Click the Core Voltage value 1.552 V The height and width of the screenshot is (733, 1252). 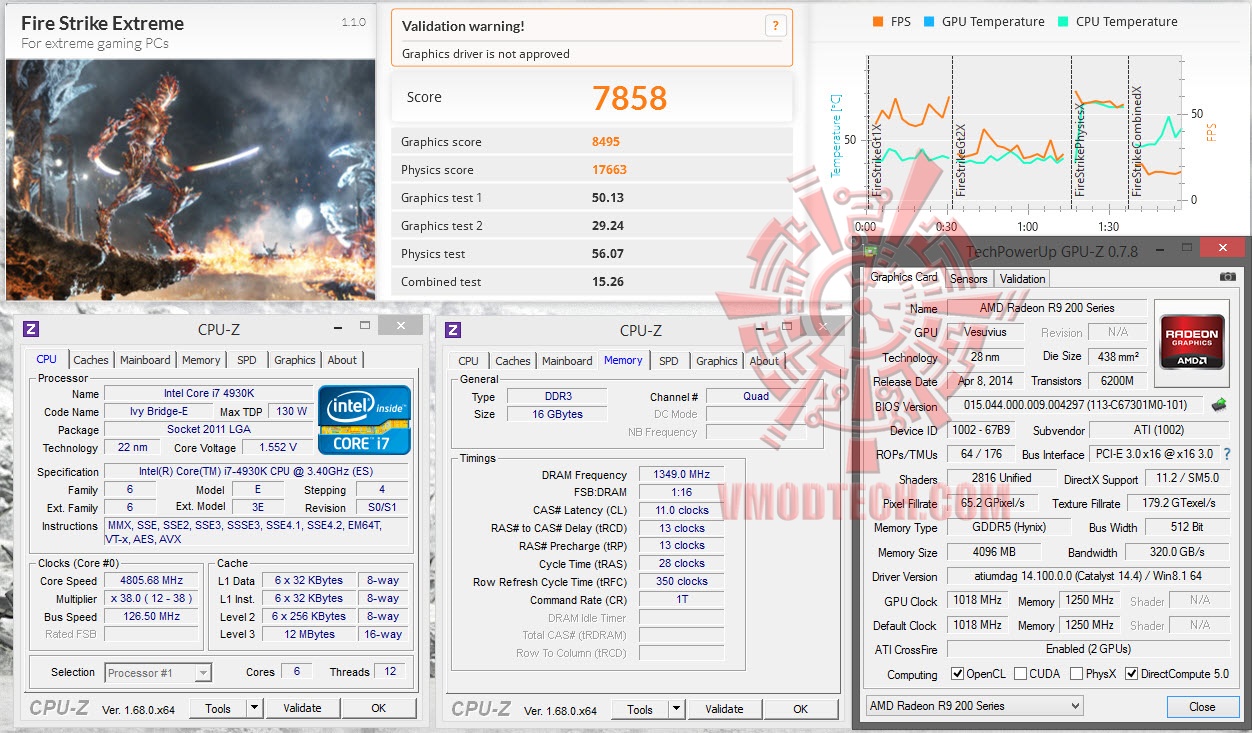278,448
